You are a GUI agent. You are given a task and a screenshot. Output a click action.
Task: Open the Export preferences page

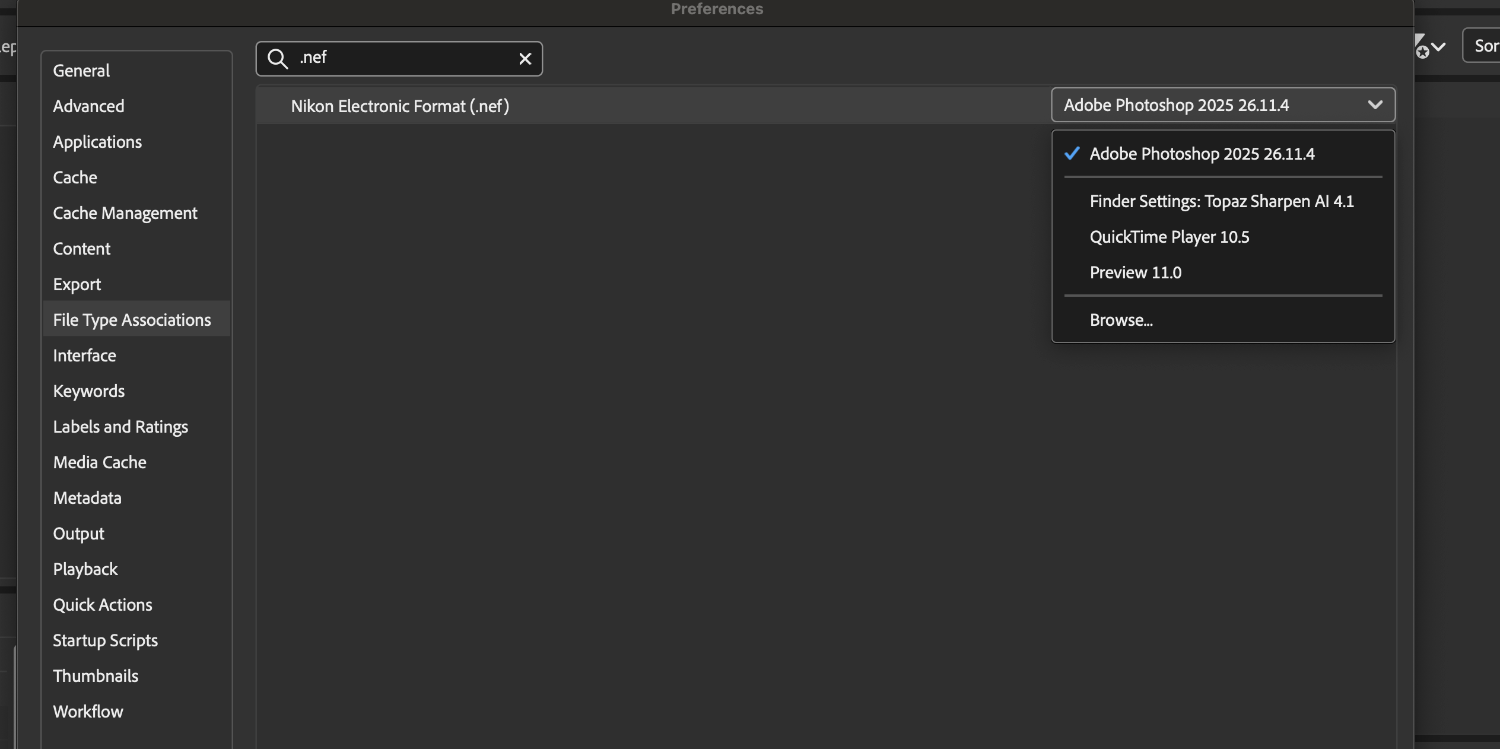coord(77,284)
